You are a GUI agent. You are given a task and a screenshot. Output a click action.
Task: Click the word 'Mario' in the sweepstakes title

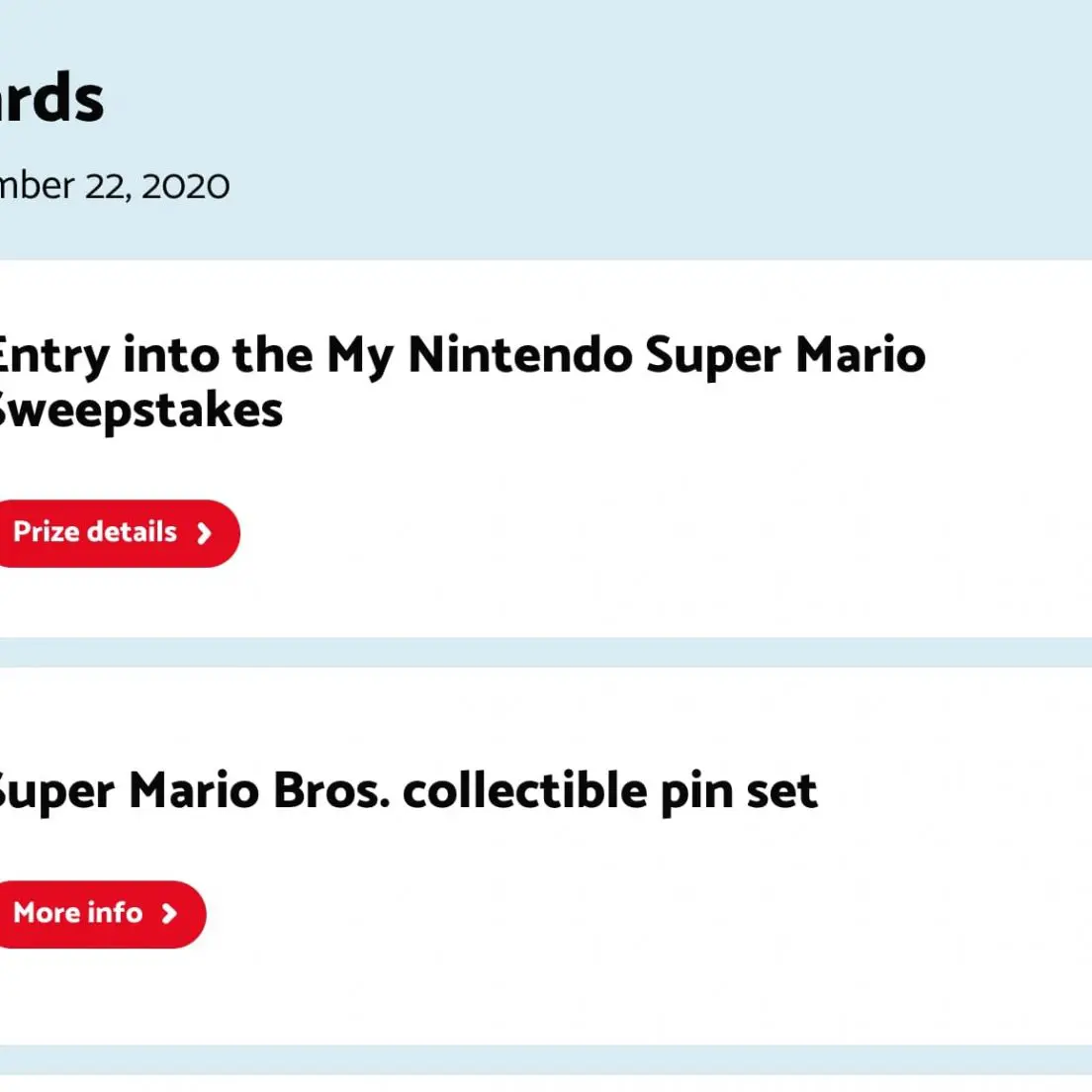point(861,355)
